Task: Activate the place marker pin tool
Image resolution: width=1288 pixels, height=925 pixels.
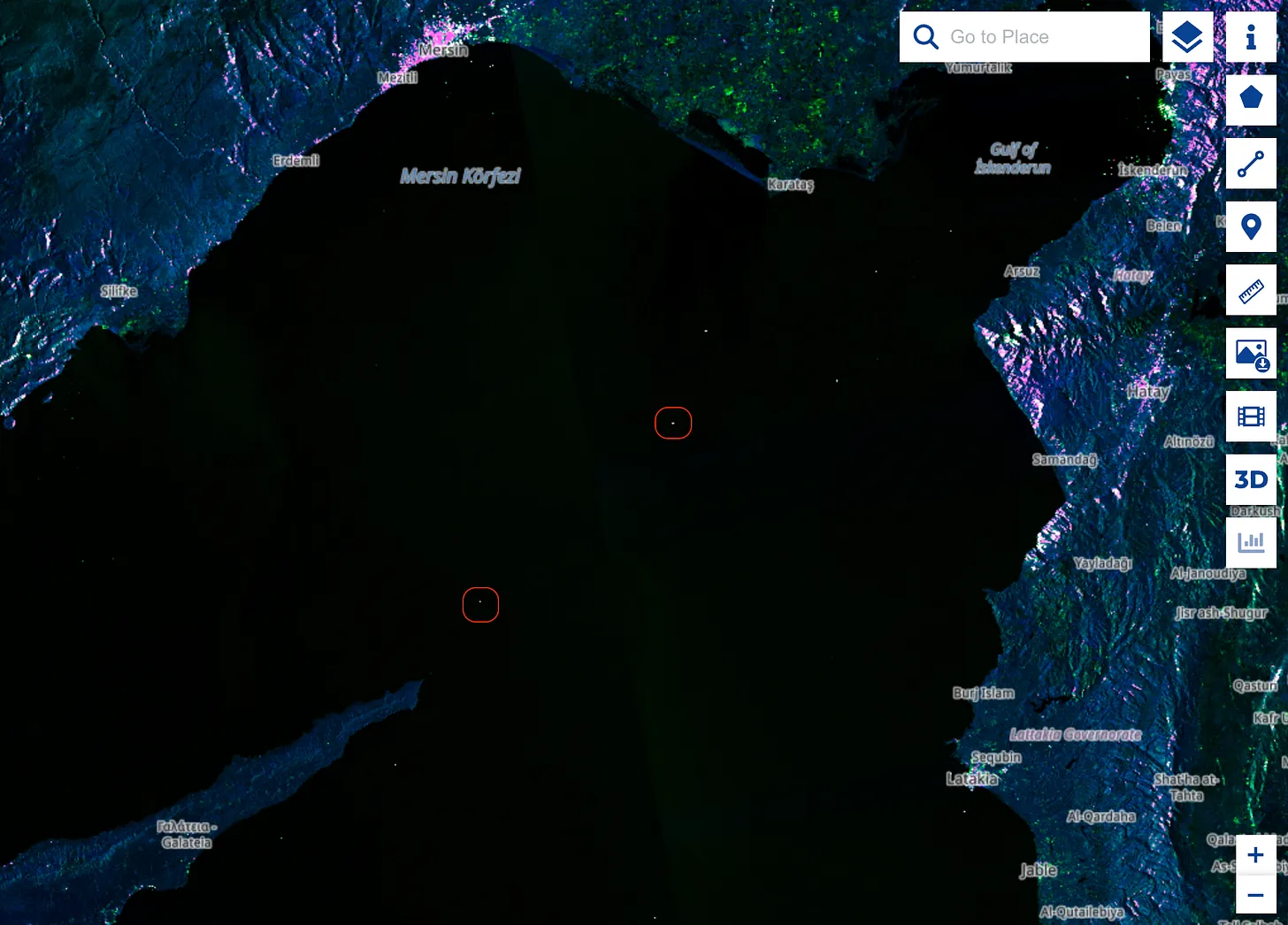Action: (1251, 226)
